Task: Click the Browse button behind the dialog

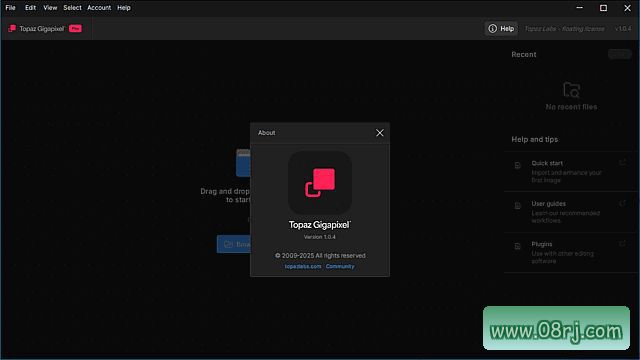Action: click(234, 244)
